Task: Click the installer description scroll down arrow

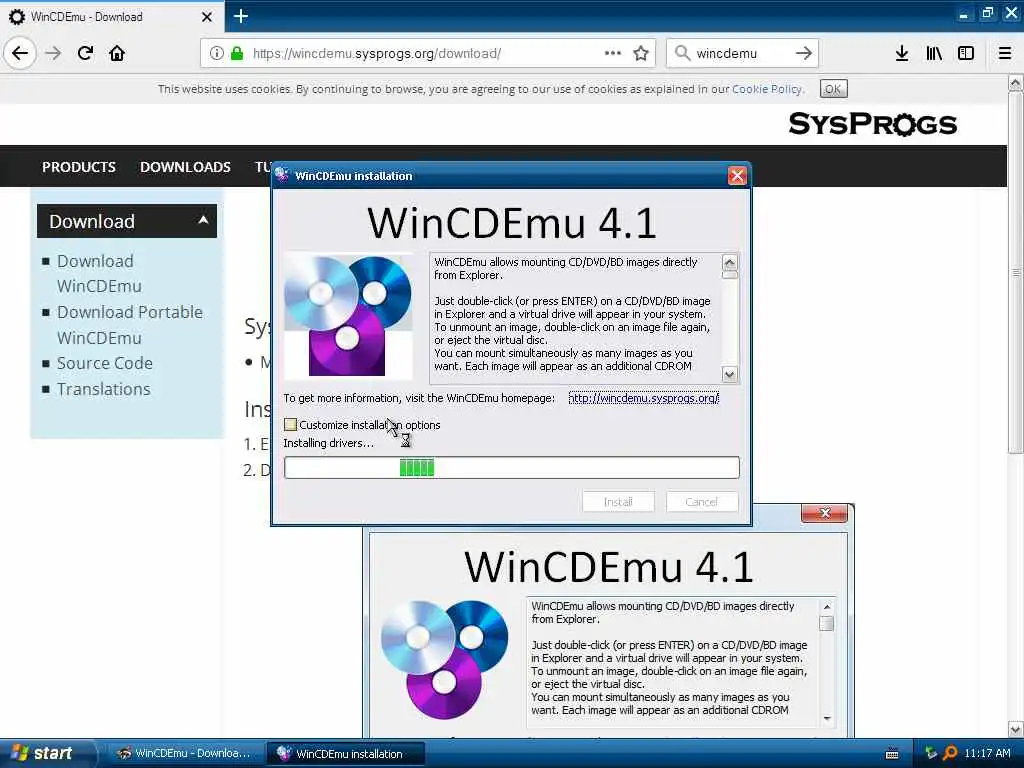Action: [x=729, y=374]
